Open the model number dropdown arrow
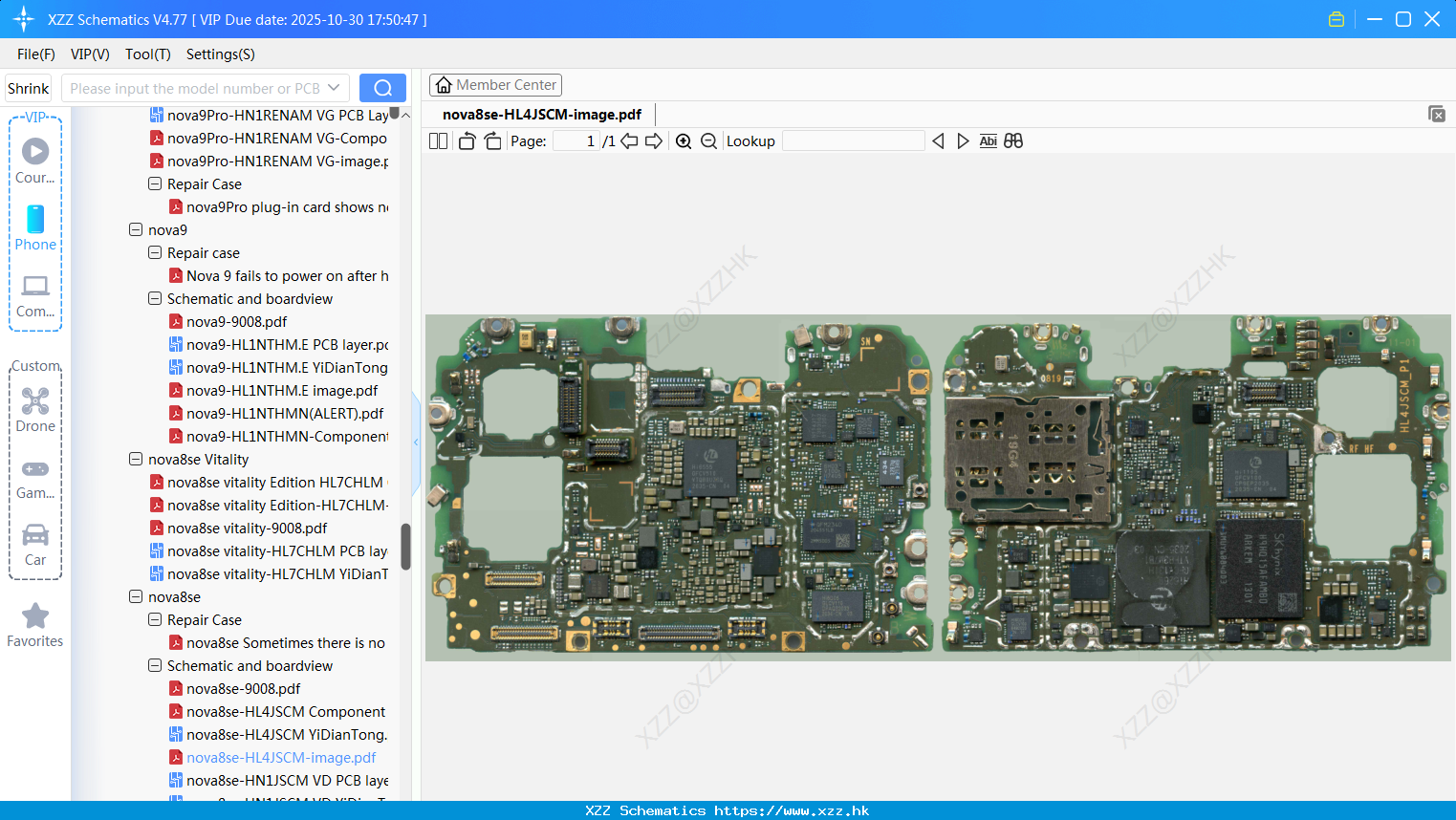 334,88
